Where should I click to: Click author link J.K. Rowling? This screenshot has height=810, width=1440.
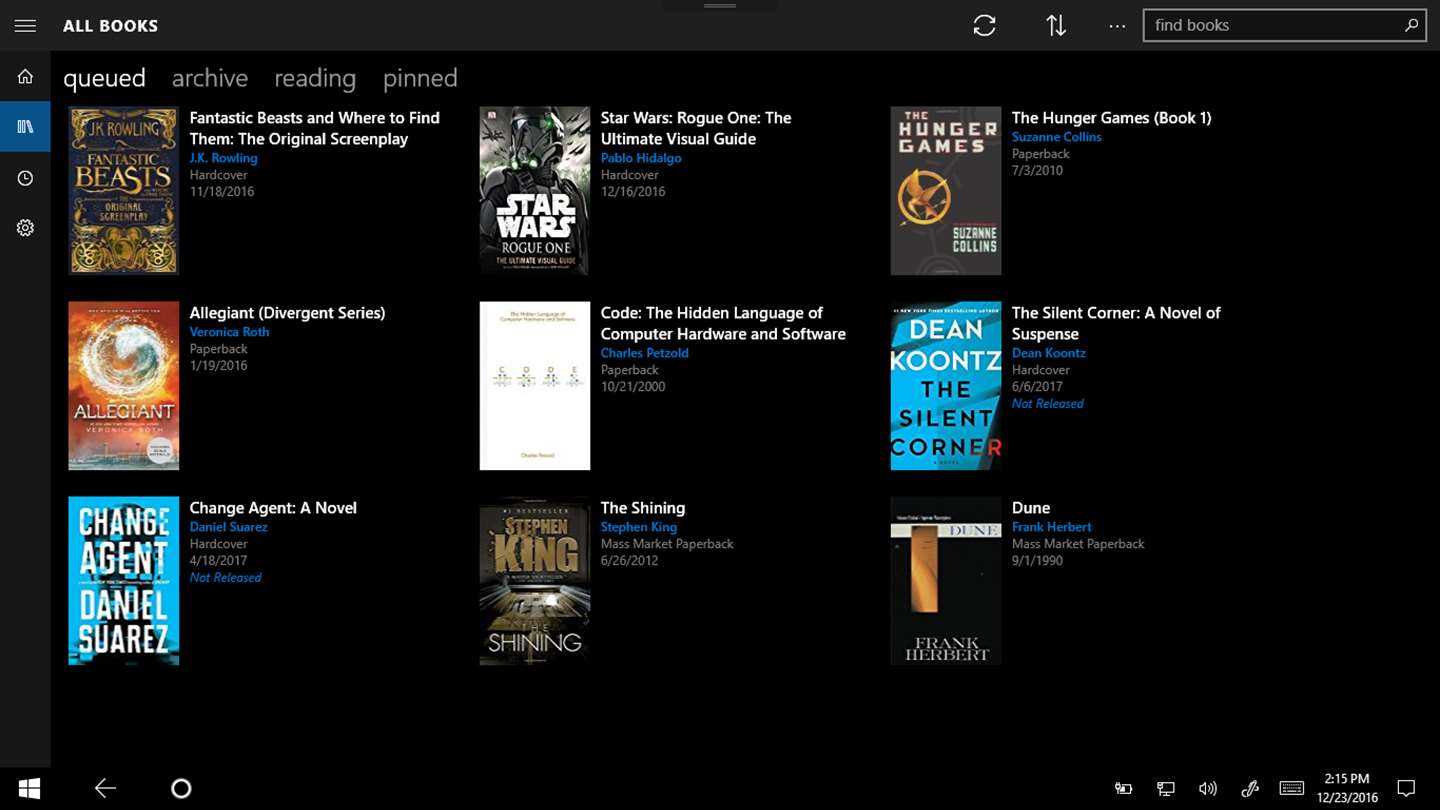[x=223, y=158]
